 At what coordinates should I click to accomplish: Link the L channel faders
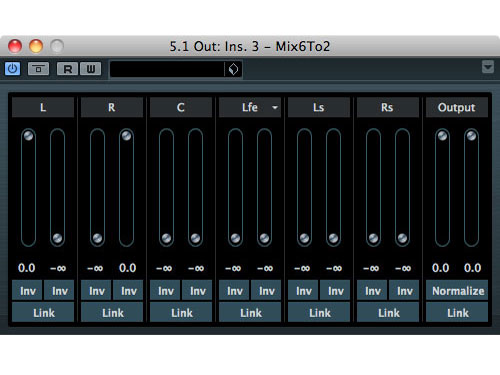coord(43,312)
